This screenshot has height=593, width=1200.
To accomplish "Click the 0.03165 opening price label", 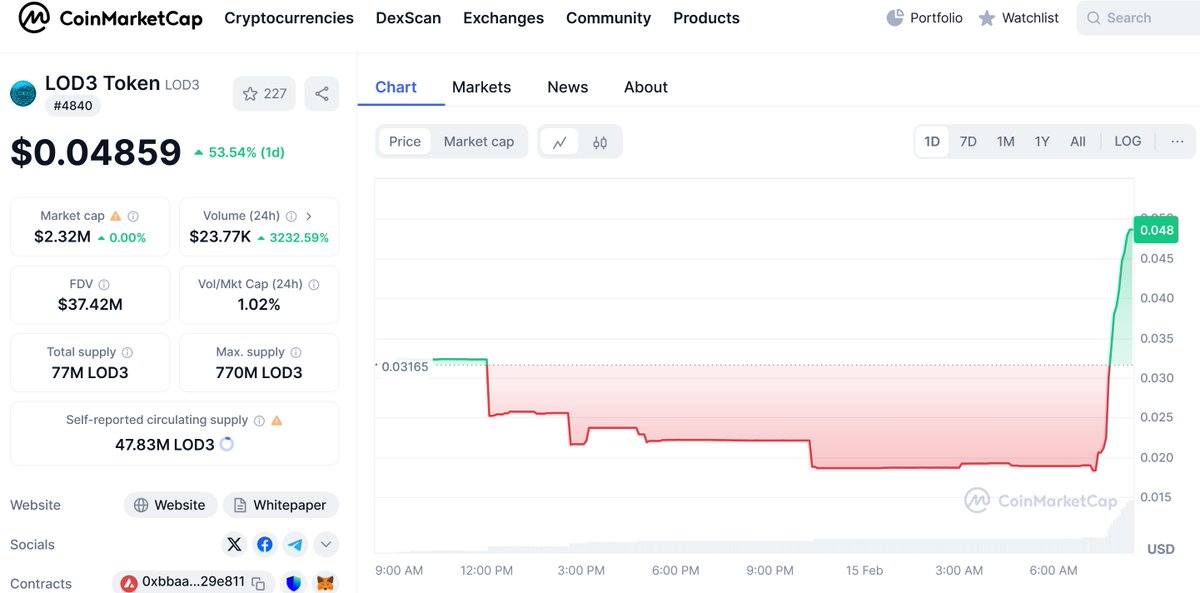I will tap(404, 367).
